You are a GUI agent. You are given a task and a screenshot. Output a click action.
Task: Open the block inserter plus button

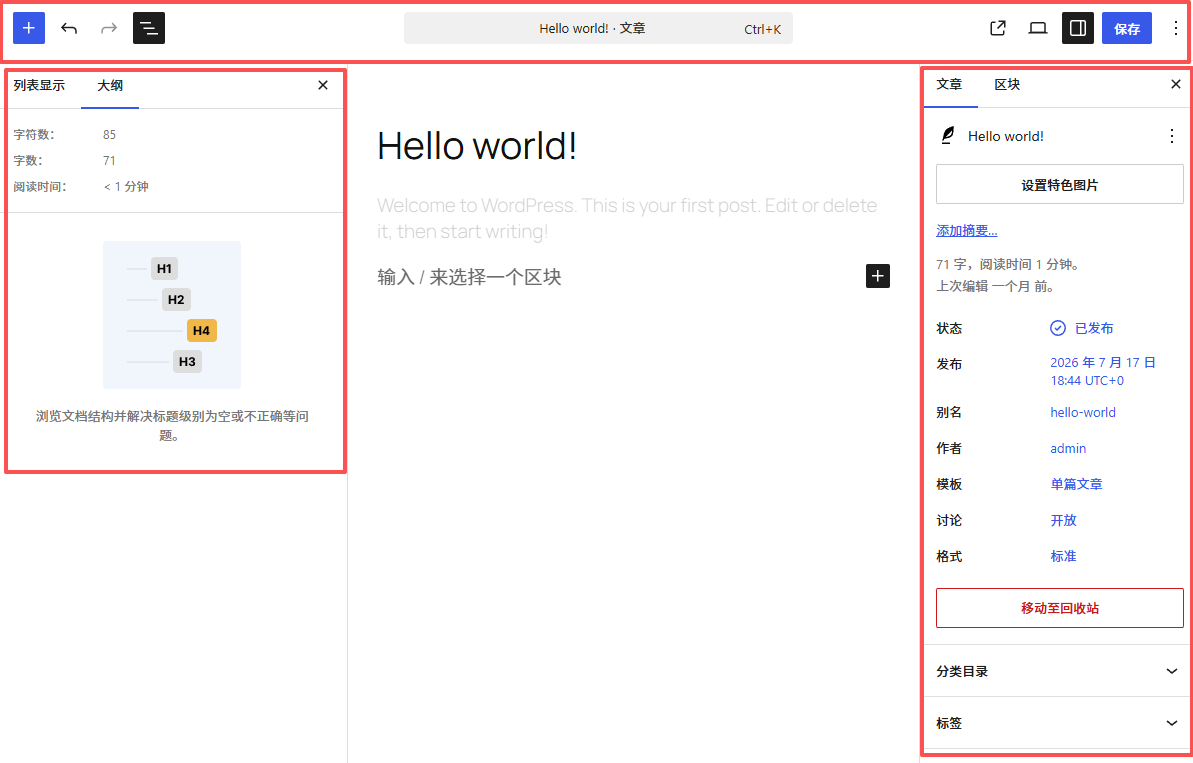pyautogui.click(x=29, y=28)
